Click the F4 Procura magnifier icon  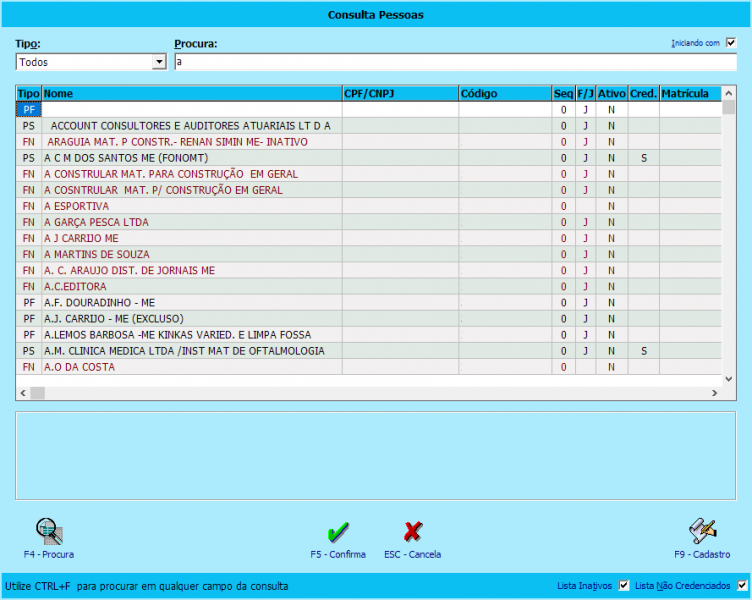tap(49, 531)
